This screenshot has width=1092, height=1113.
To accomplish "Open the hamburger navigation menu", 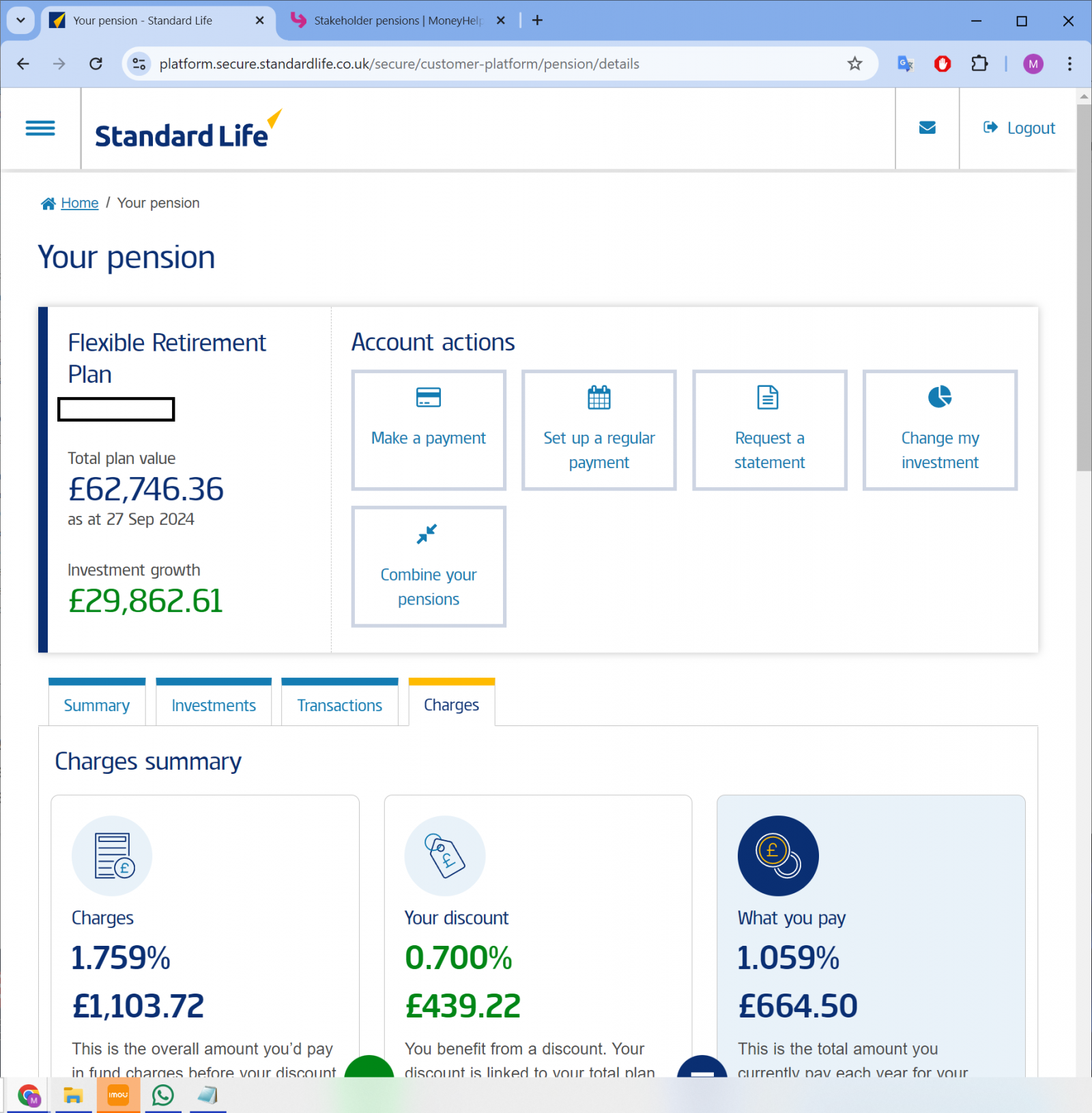I will (x=40, y=128).
